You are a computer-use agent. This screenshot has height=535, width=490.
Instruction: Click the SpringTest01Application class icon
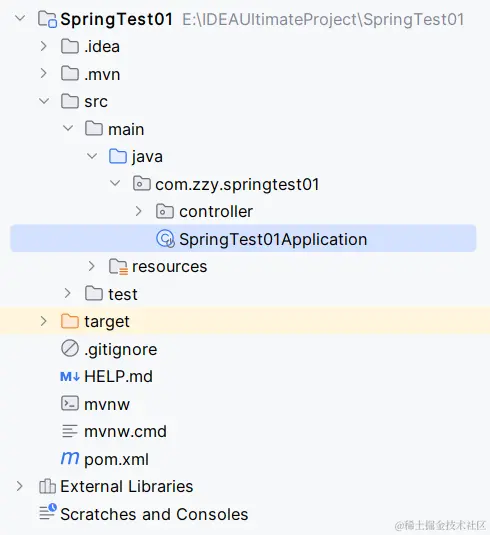point(165,238)
